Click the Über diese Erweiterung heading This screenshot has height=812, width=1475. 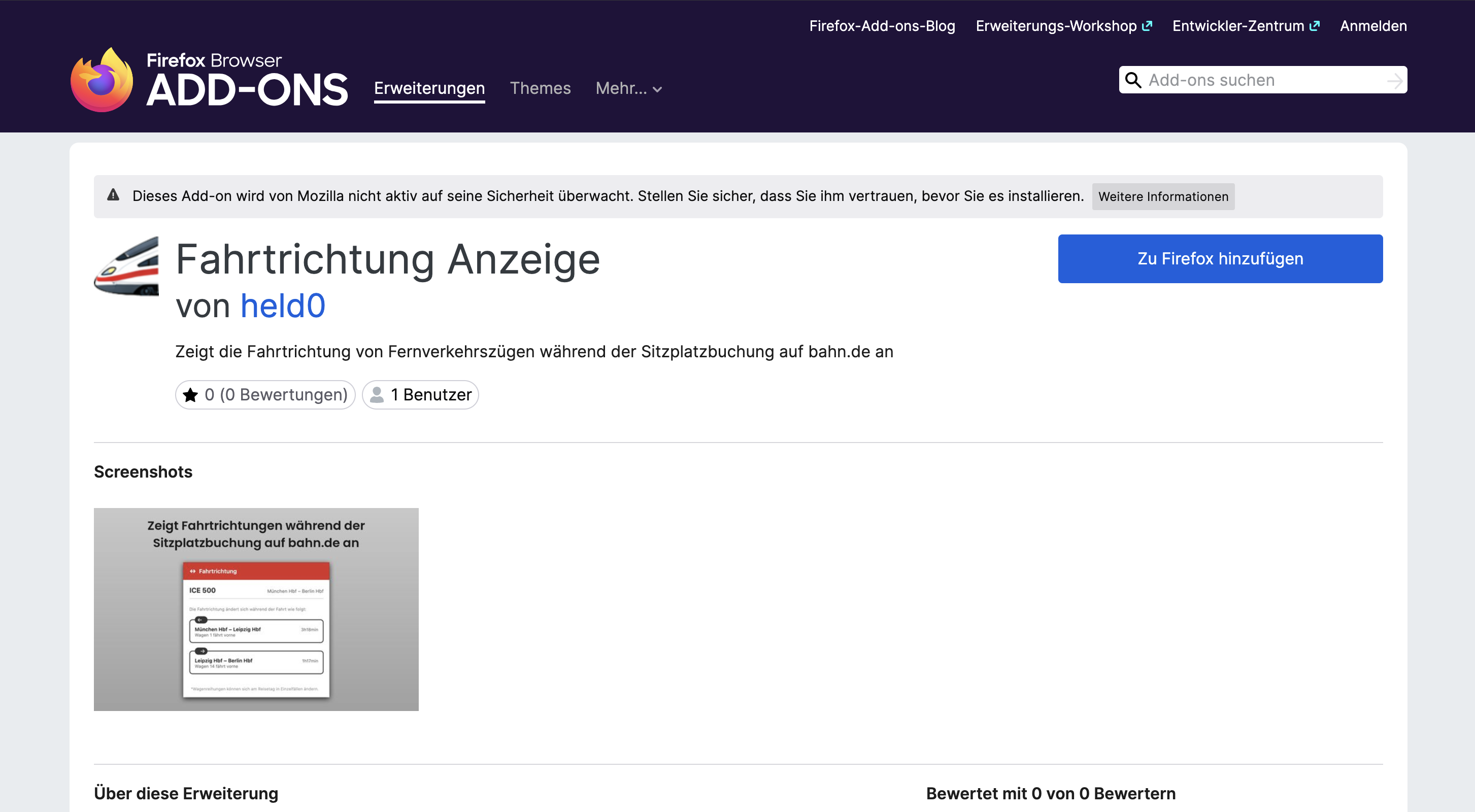[x=186, y=793]
